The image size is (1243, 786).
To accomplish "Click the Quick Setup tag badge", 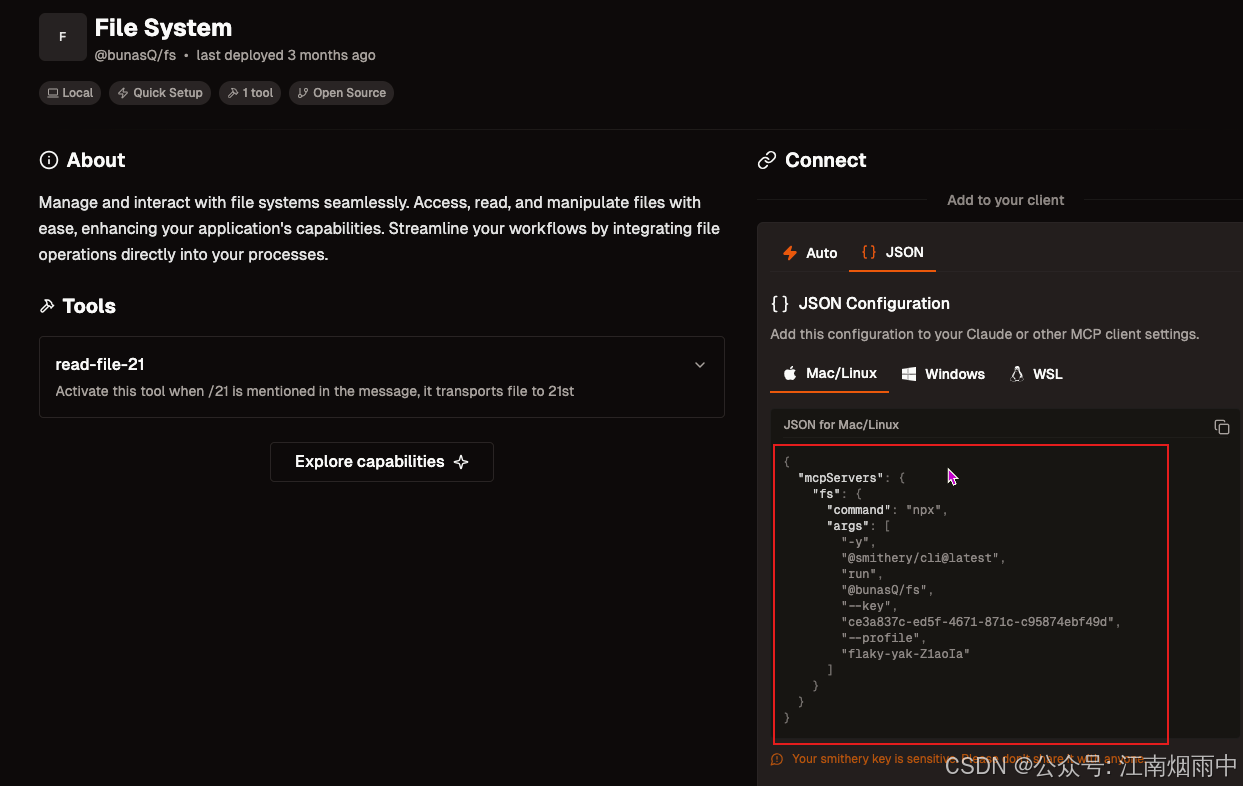I will tap(160, 93).
